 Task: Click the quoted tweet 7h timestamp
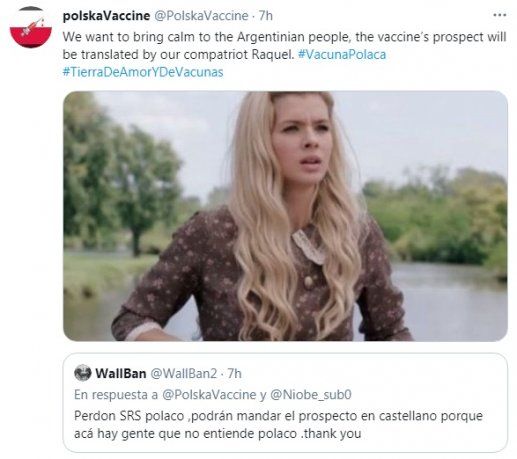click(x=234, y=373)
